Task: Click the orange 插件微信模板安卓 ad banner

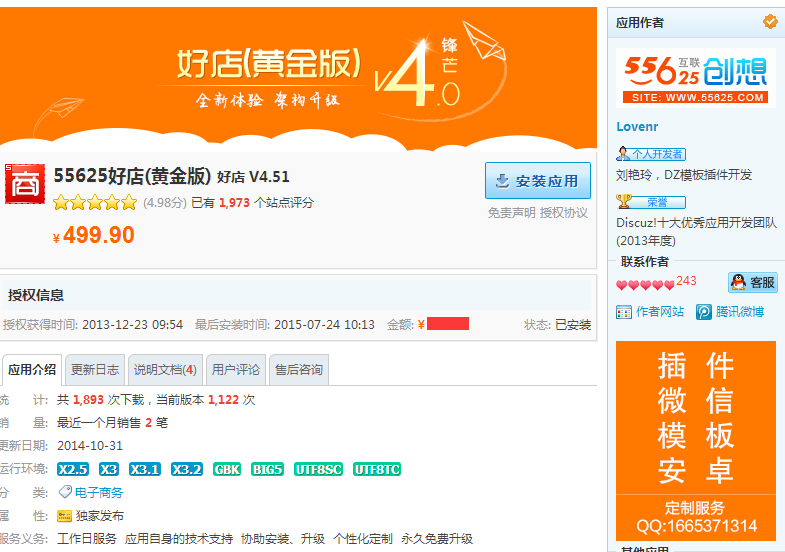Action: [695, 441]
